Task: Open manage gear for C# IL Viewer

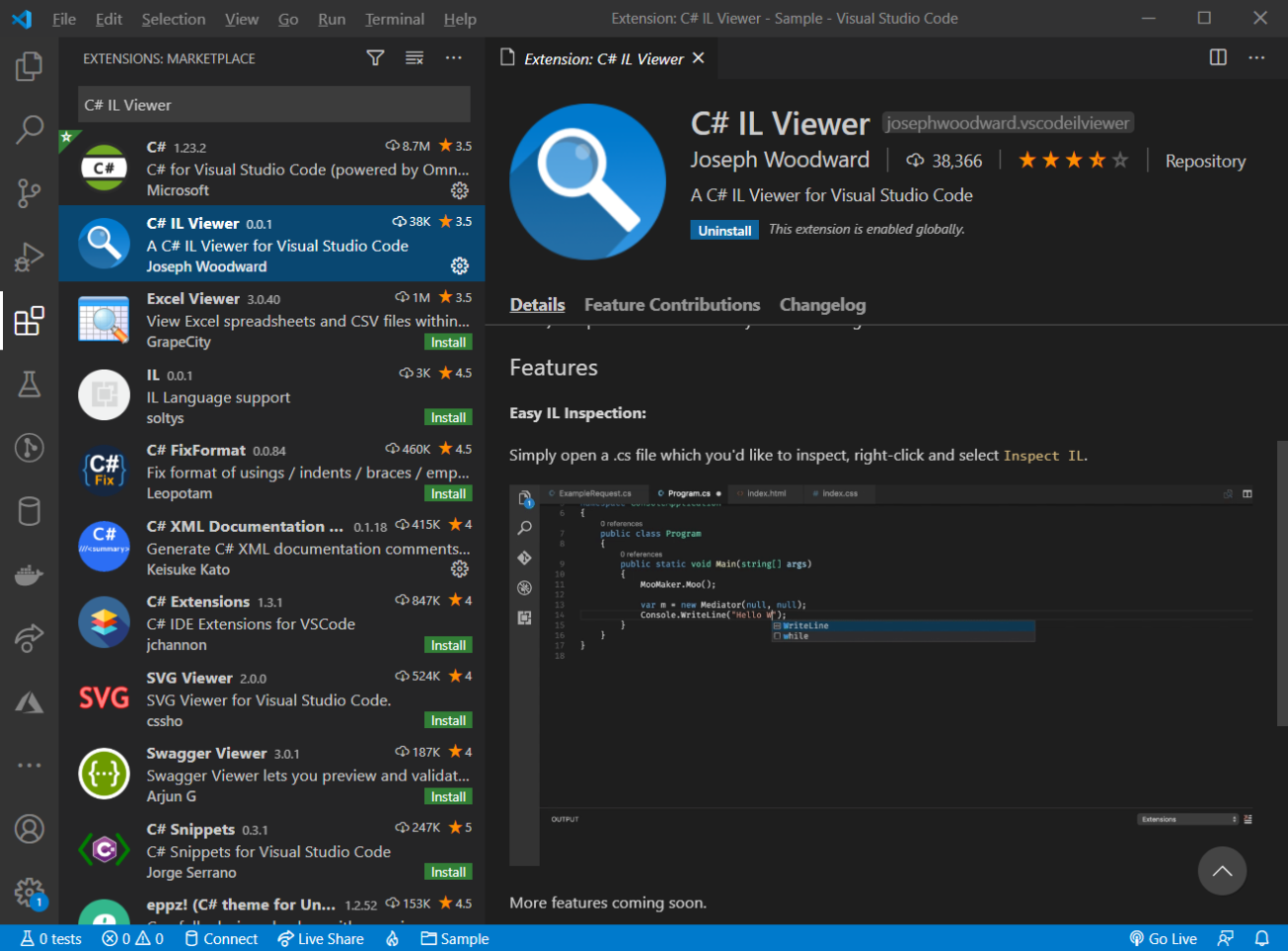Action: [460, 265]
